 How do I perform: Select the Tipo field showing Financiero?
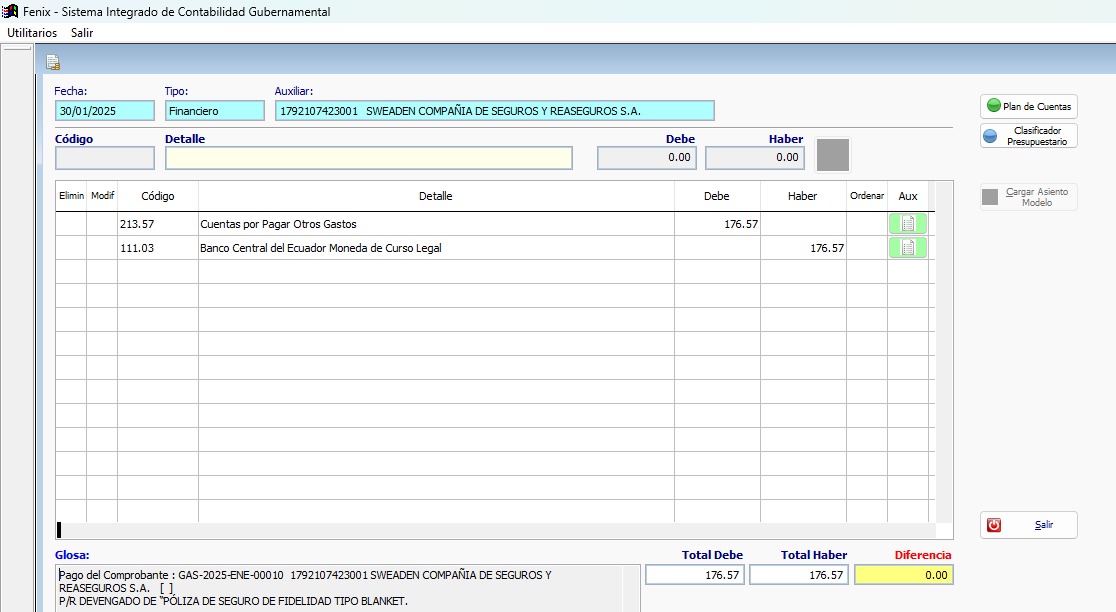point(214,111)
